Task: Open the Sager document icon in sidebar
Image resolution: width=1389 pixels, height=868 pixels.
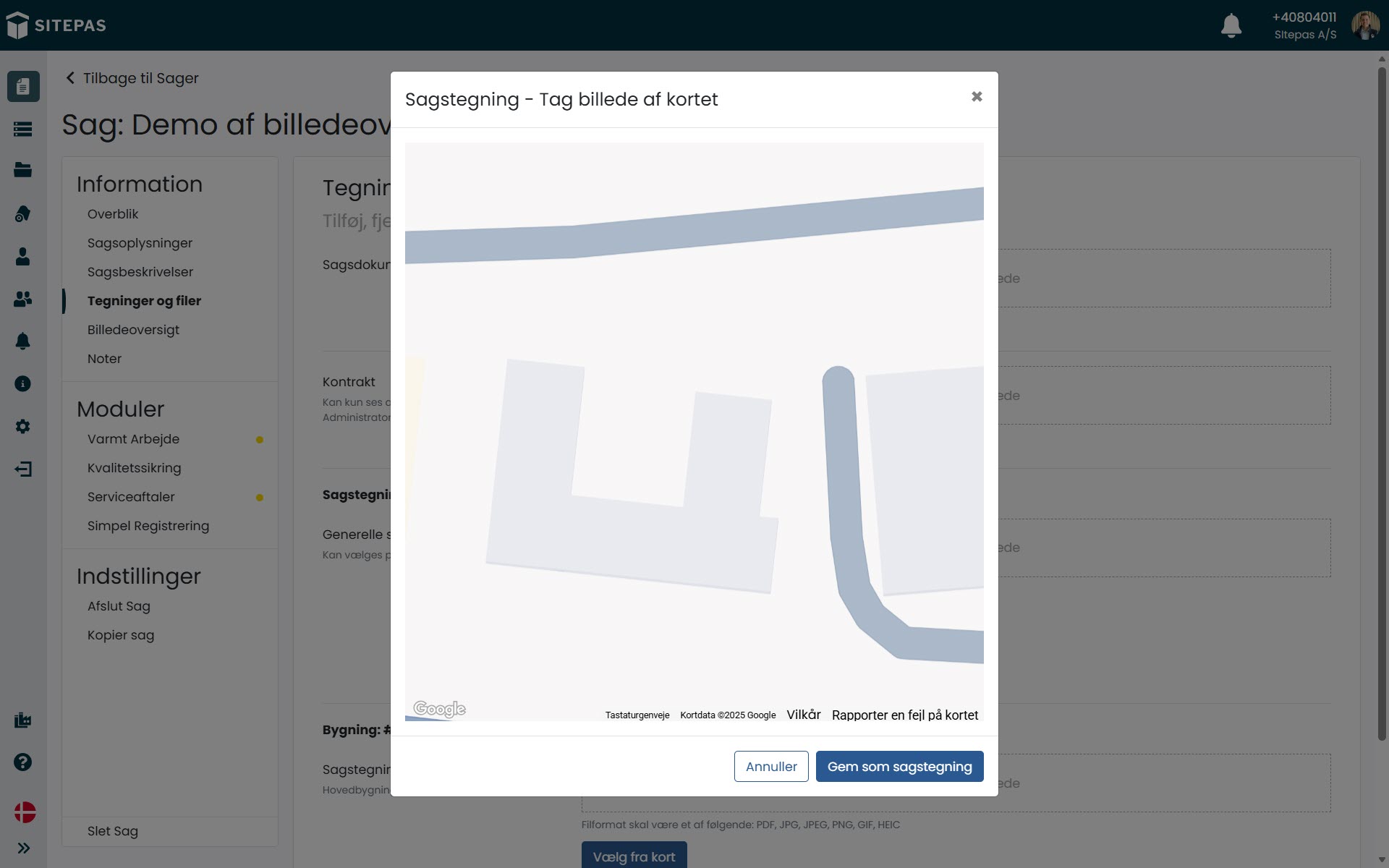Action: (x=23, y=86)
